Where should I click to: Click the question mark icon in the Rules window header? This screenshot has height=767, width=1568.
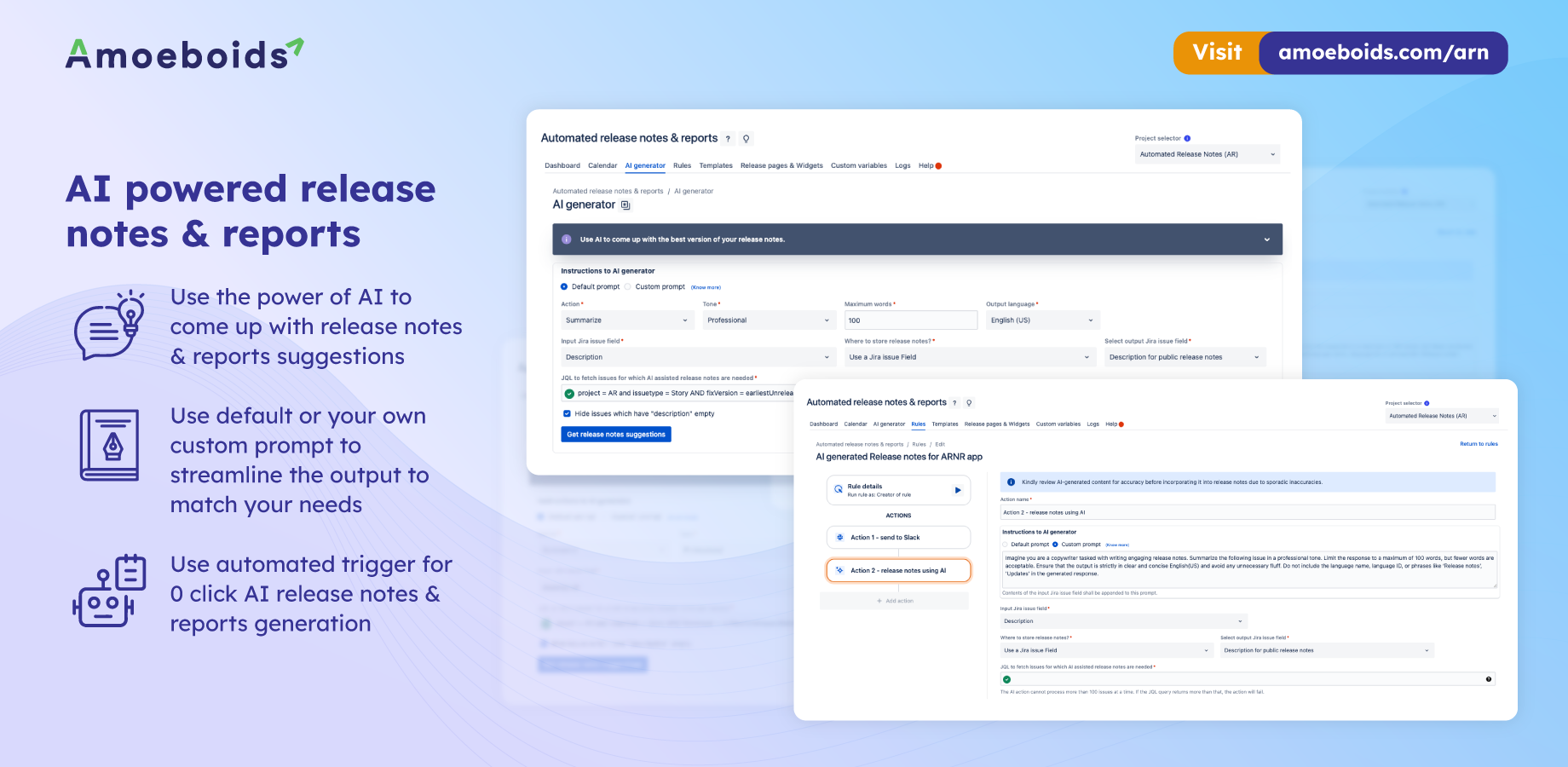pos(954,403)
